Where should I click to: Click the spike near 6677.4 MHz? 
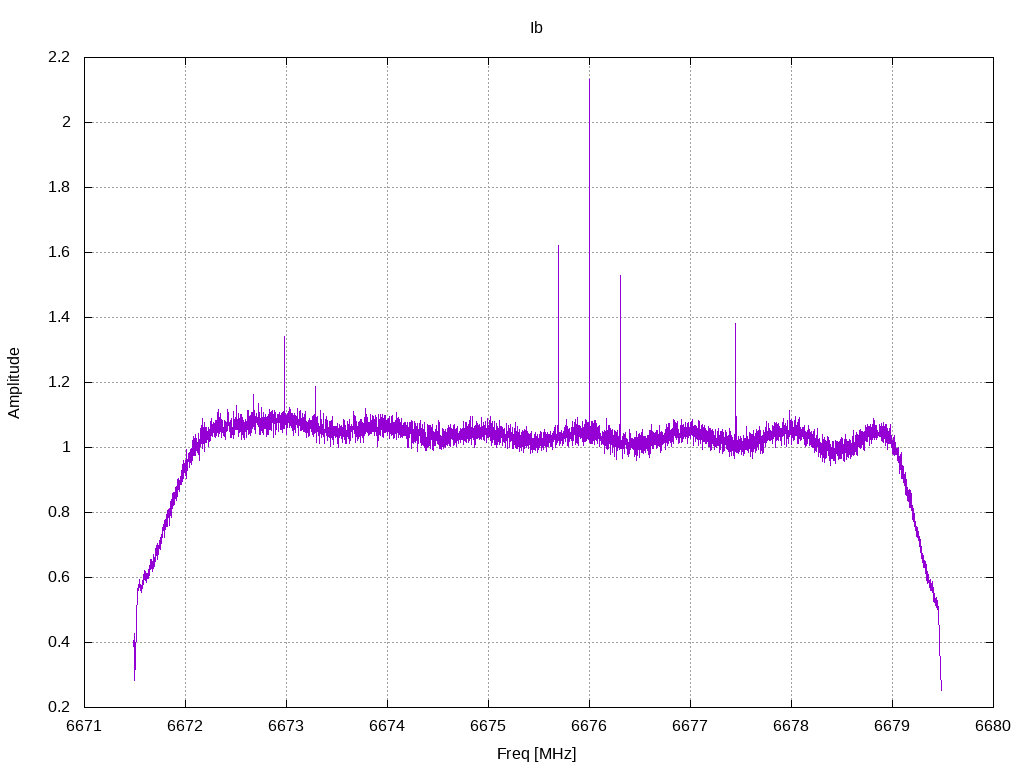pyautogui.click(x=735, y=379)
